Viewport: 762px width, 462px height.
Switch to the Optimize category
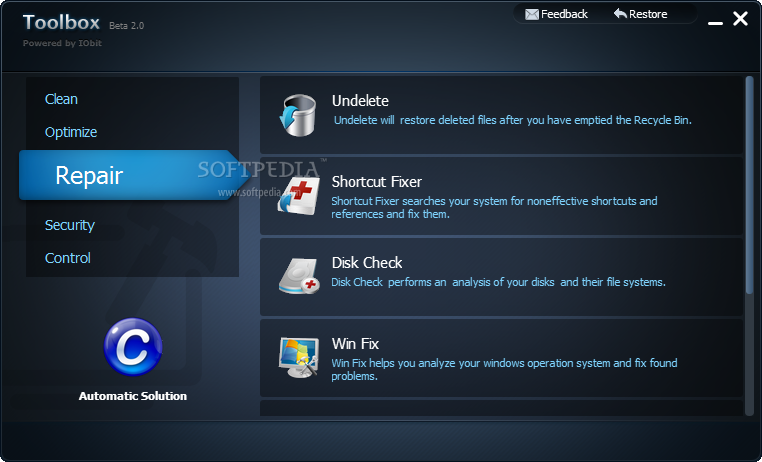(71, 132)
